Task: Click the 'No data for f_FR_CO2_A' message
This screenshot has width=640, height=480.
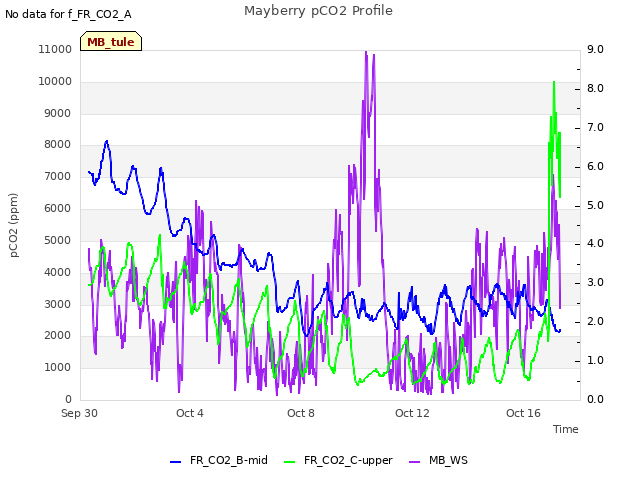Action: [x=68, y=14]
